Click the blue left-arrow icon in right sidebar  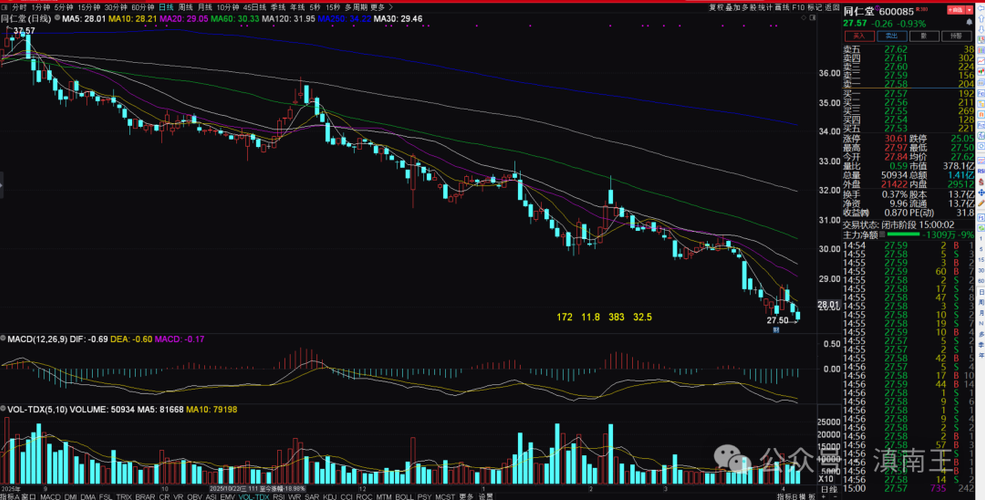coord(980,9)
